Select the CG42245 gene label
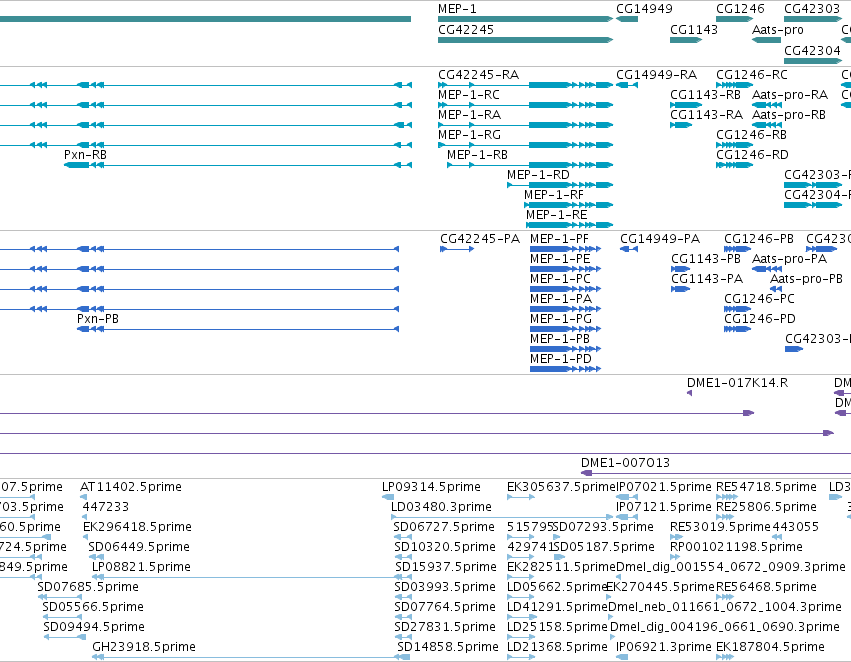 (466, 29)
